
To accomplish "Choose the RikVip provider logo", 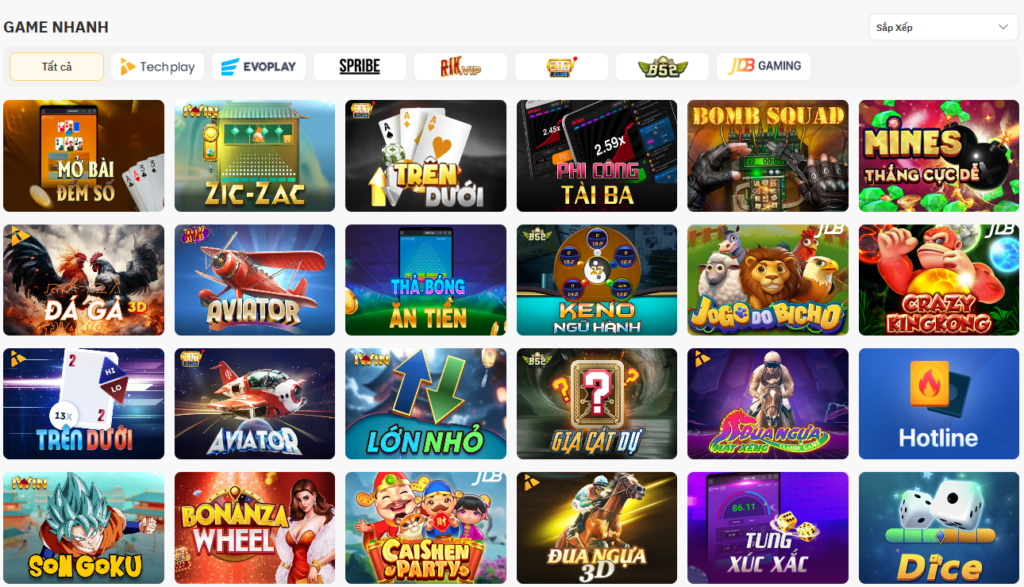I will [460, 67].
